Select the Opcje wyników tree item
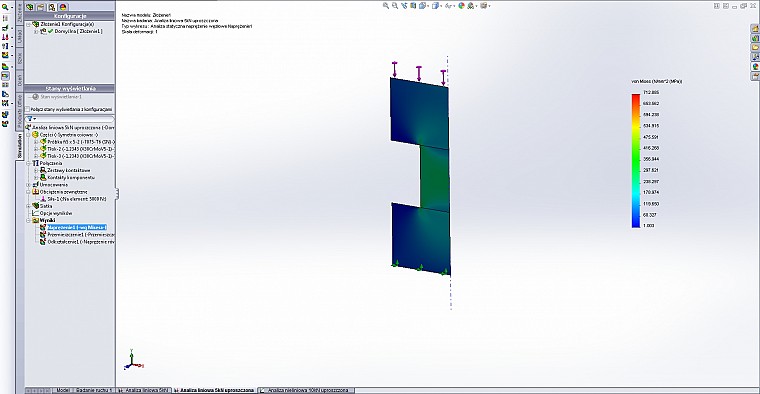The width and height of the screenshot is (760, 394). coord(56,213)
